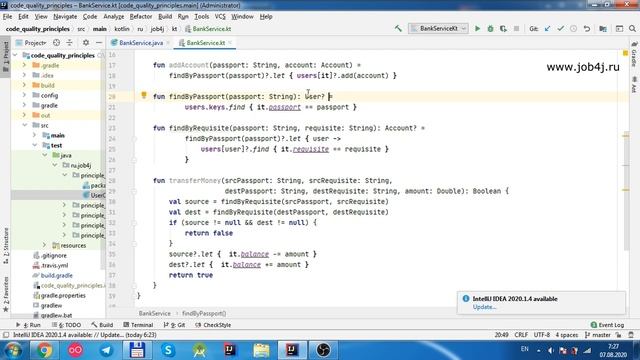Click the yellow inspection indicator at editor top right

(625, 53)
